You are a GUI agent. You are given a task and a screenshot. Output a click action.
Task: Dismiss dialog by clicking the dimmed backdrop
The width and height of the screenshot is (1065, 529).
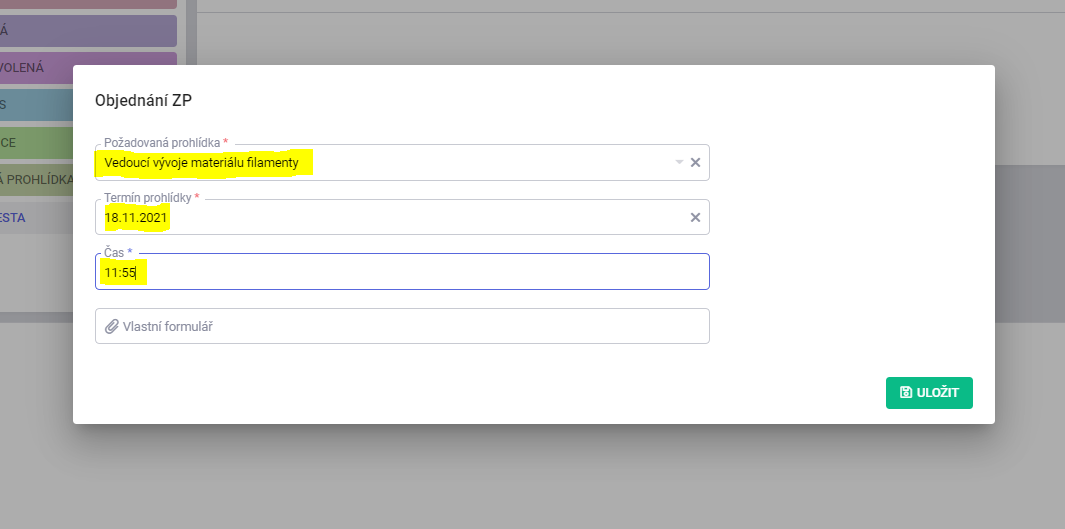click(532, 475)
